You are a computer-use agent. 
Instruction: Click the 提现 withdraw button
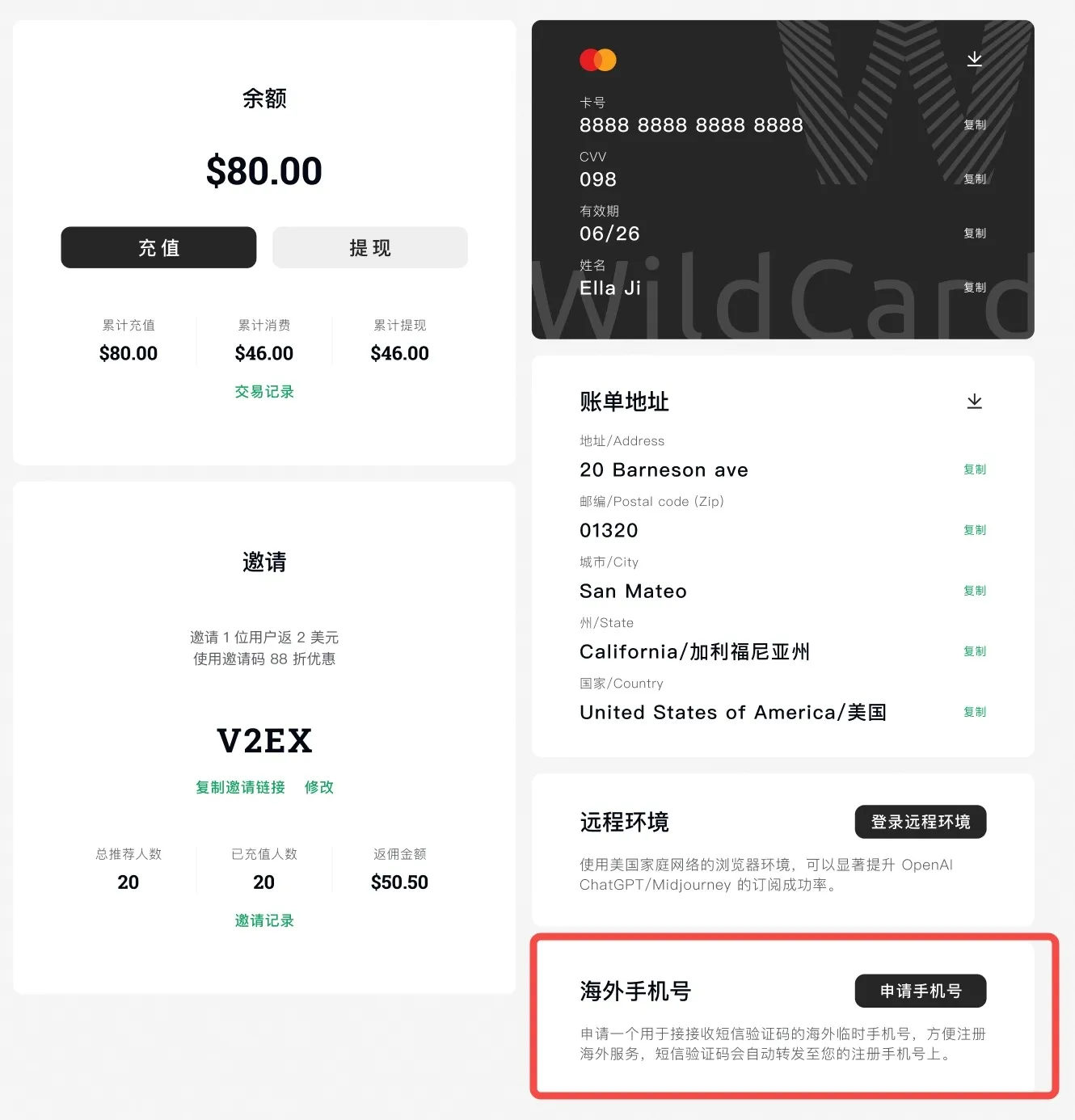tap(370, 247)
